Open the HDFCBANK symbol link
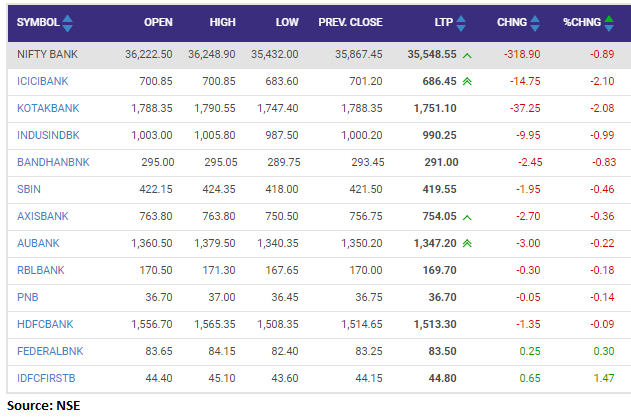Screen dimensions: 631x418 [45, 323]
